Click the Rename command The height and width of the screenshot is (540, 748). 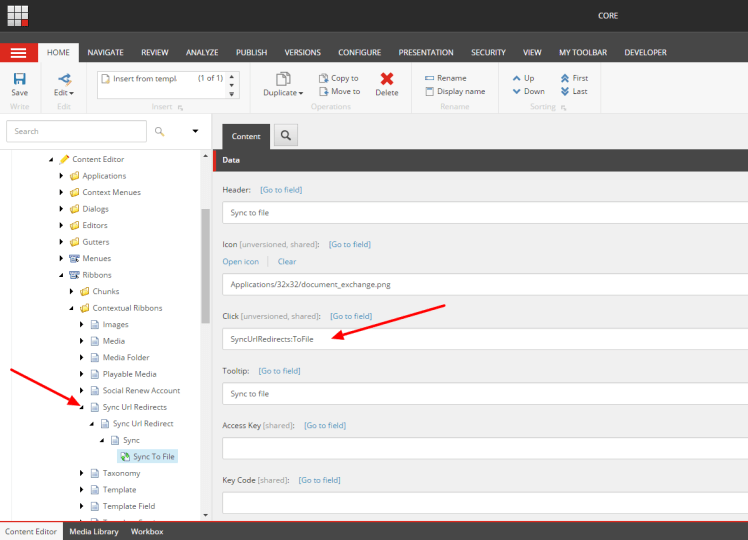coord(445,78)
